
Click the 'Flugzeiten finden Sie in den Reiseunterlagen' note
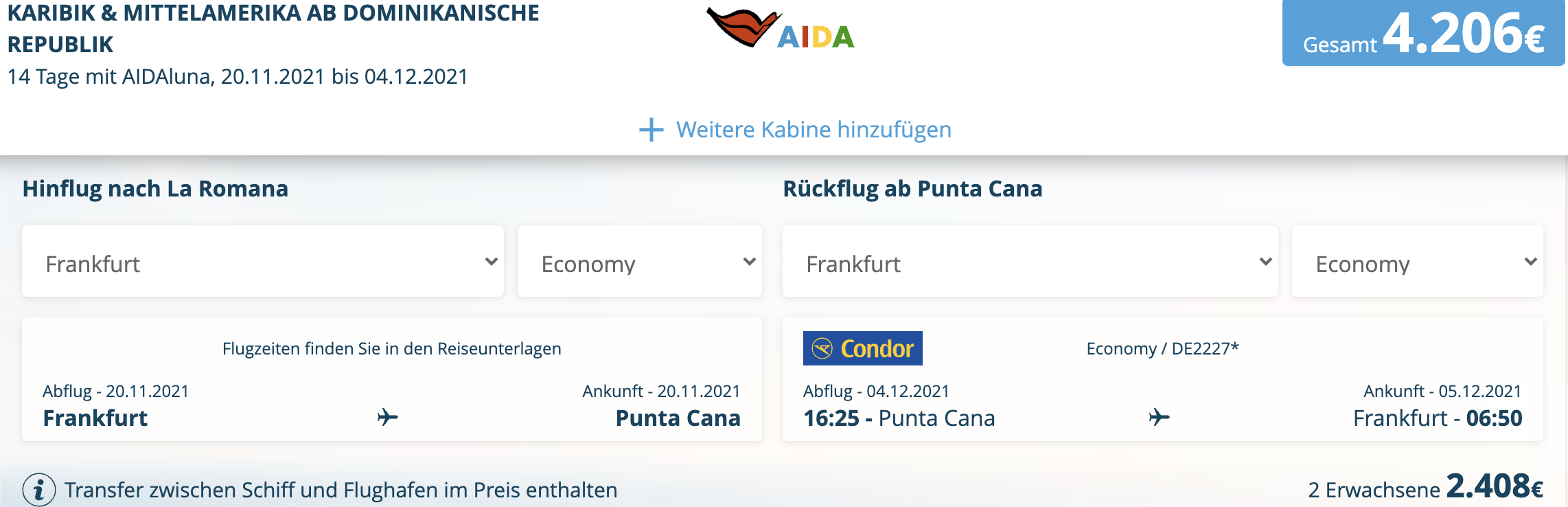[x=391, y=348]
